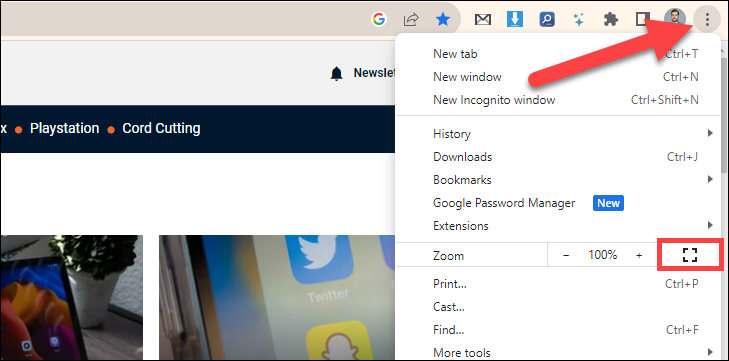The width and height of the screenshot is (729, 361).
Task: Toggle the blue bookmark star
Action: 443,19
